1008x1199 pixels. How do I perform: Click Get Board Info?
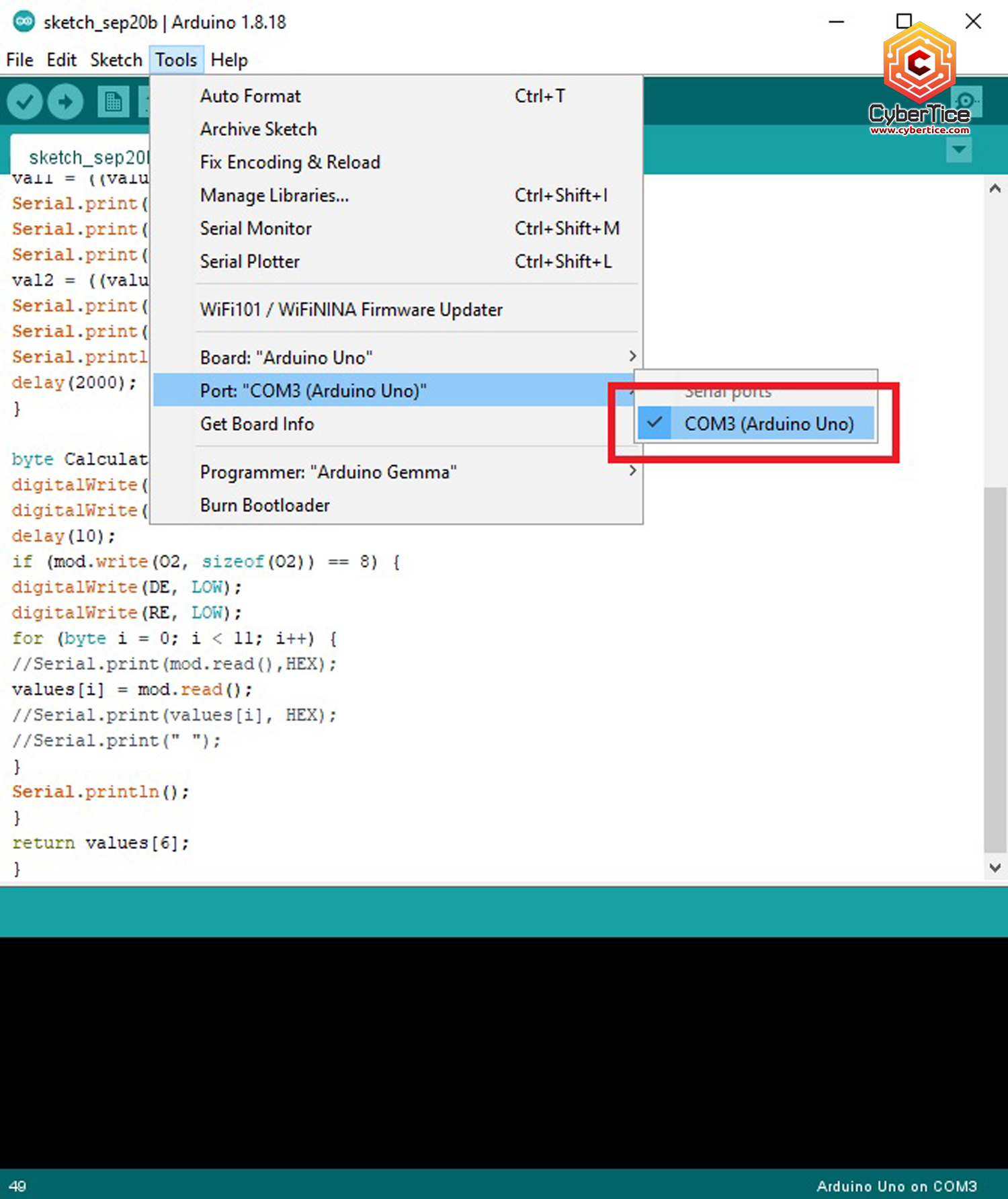(x=257, y=424)
